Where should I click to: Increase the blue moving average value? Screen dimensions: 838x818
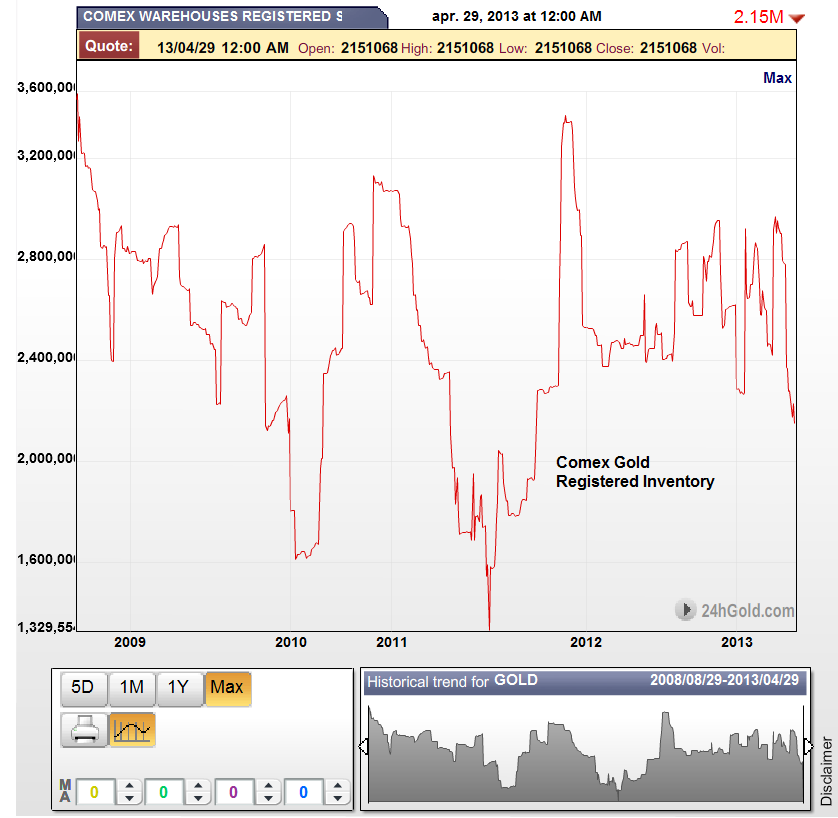pyautogui.click(x=337, y=786)
